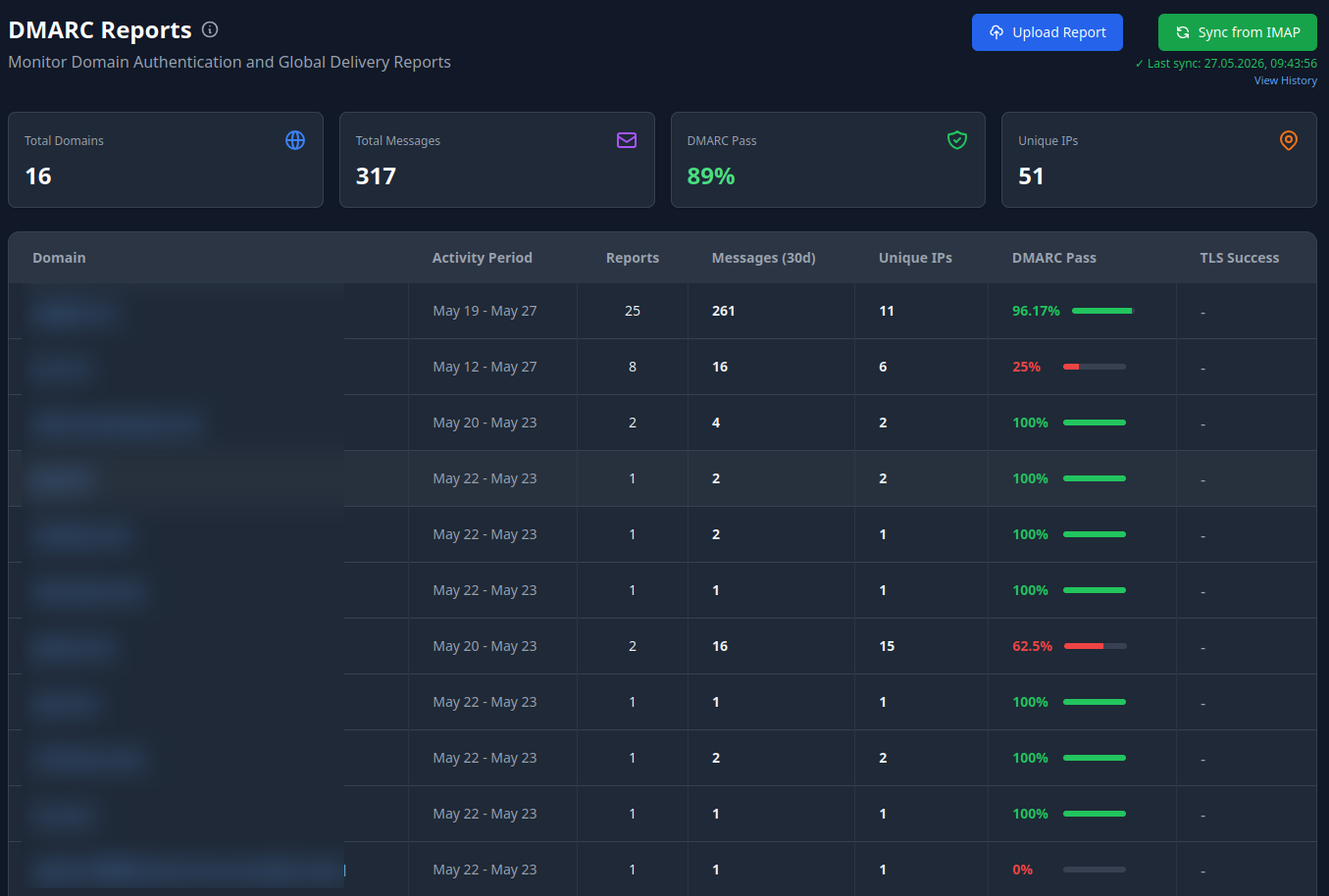Click the info icon beside DMARC Reports title

click(x=210, y=29)
